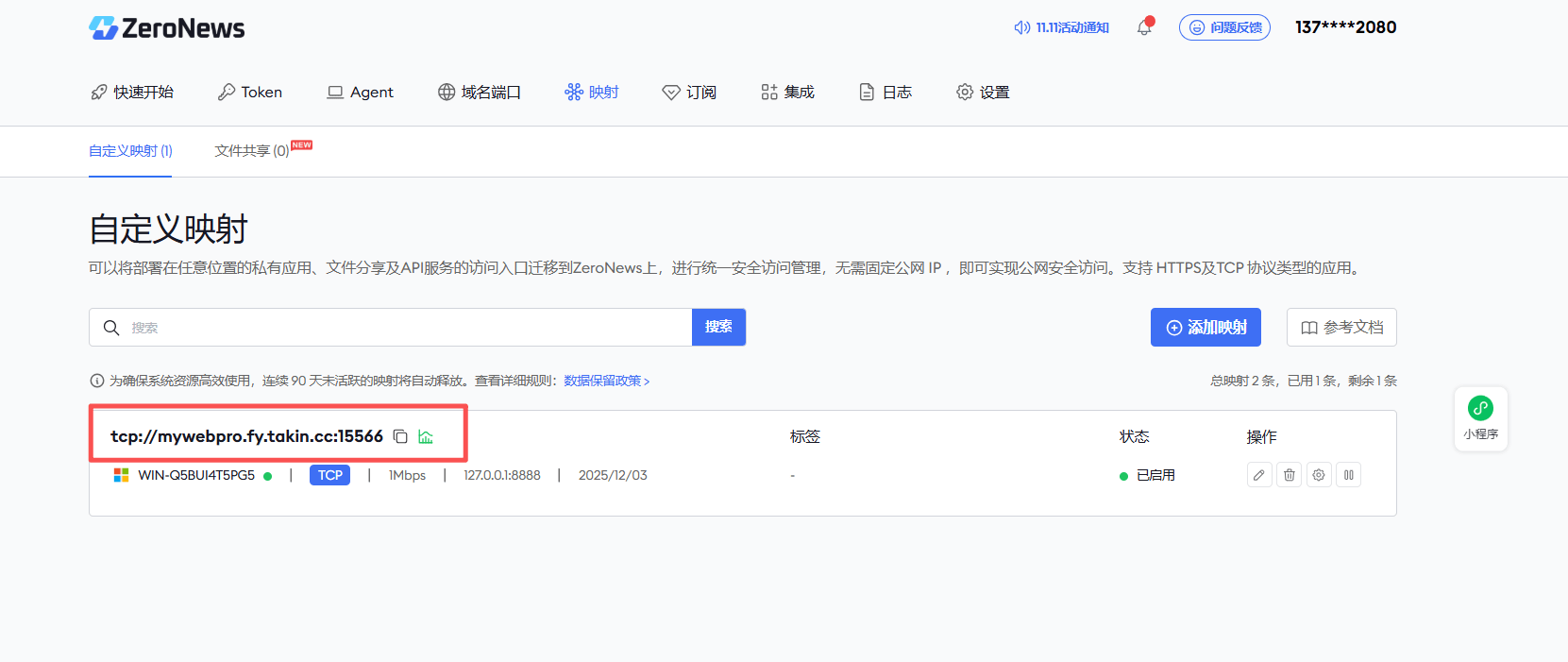Open traffic statistics chart for the mapping
This screenshot has width=1568, height=662.
[x=426, y=436]
